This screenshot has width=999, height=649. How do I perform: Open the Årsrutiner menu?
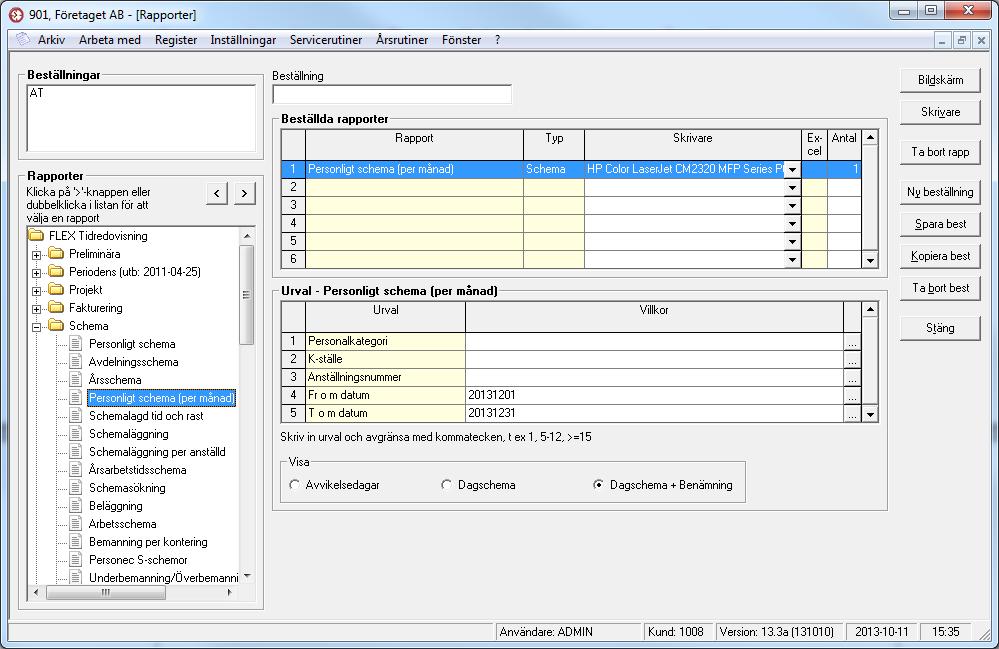[x=401, y=39]
